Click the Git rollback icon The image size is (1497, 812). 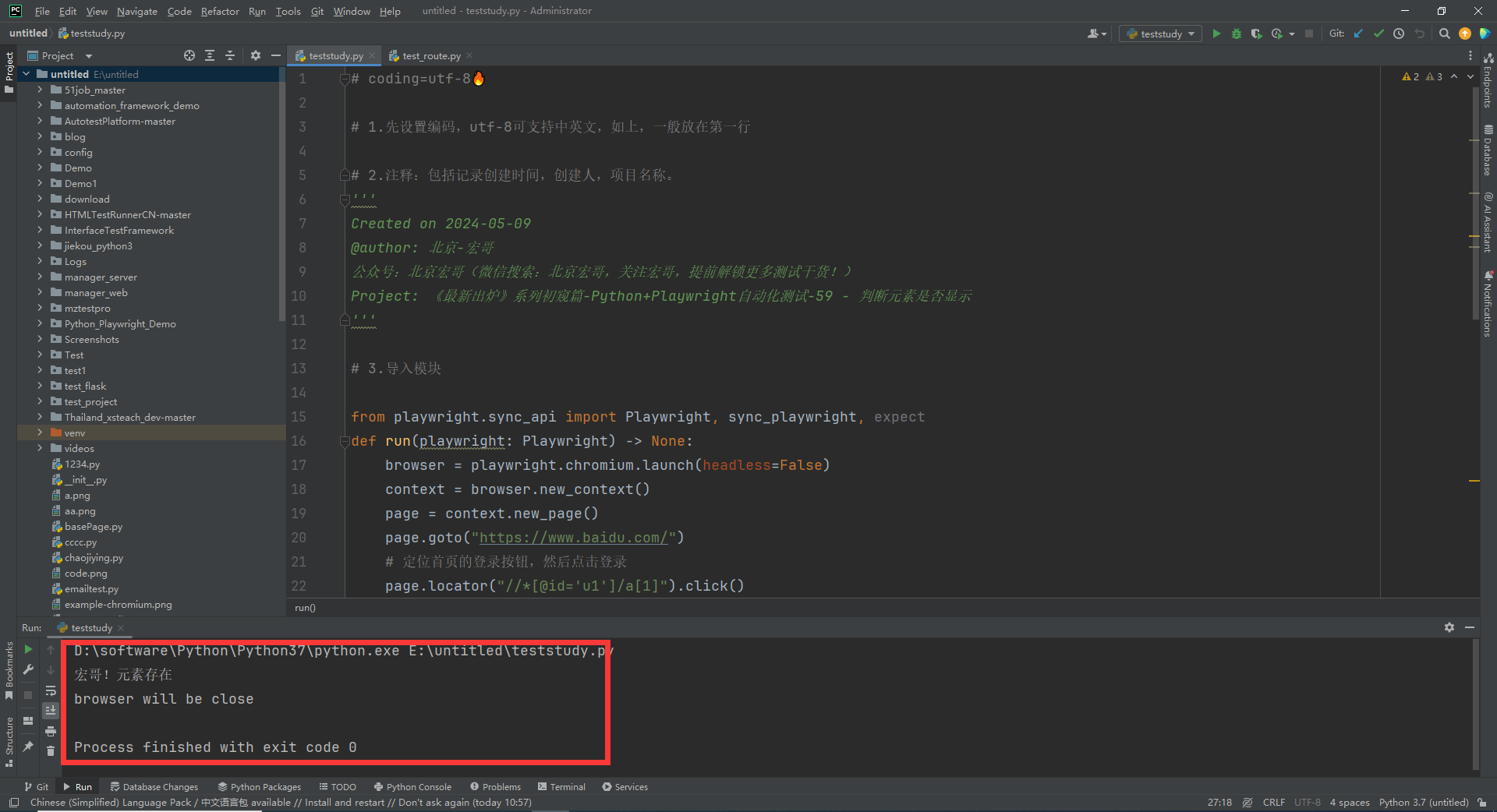coord(1419,34)
